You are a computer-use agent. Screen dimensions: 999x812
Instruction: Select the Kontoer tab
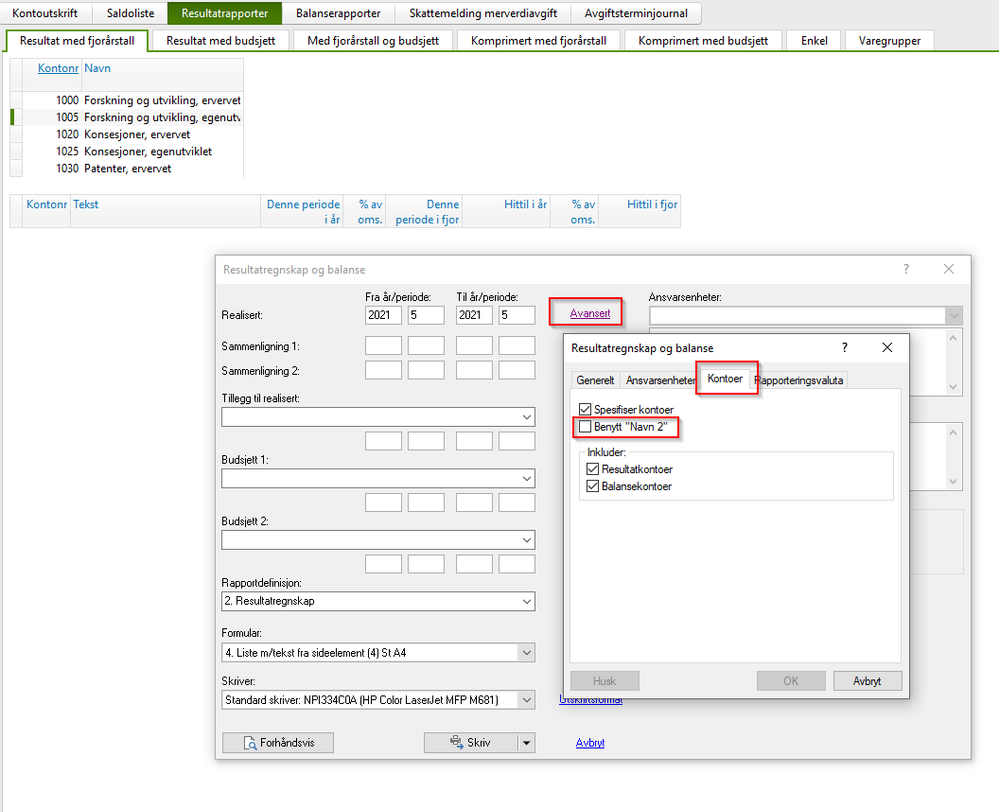pyautogui.click(x=725, y=379)
